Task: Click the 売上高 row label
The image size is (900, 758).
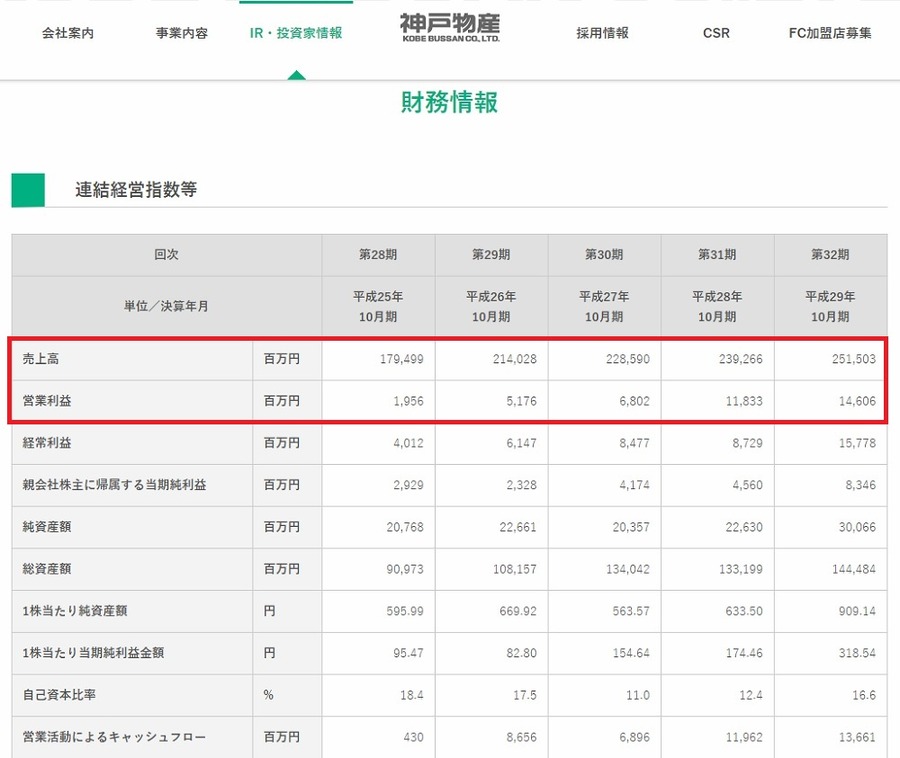Action: pyautogui.click(x=41, y=359)
